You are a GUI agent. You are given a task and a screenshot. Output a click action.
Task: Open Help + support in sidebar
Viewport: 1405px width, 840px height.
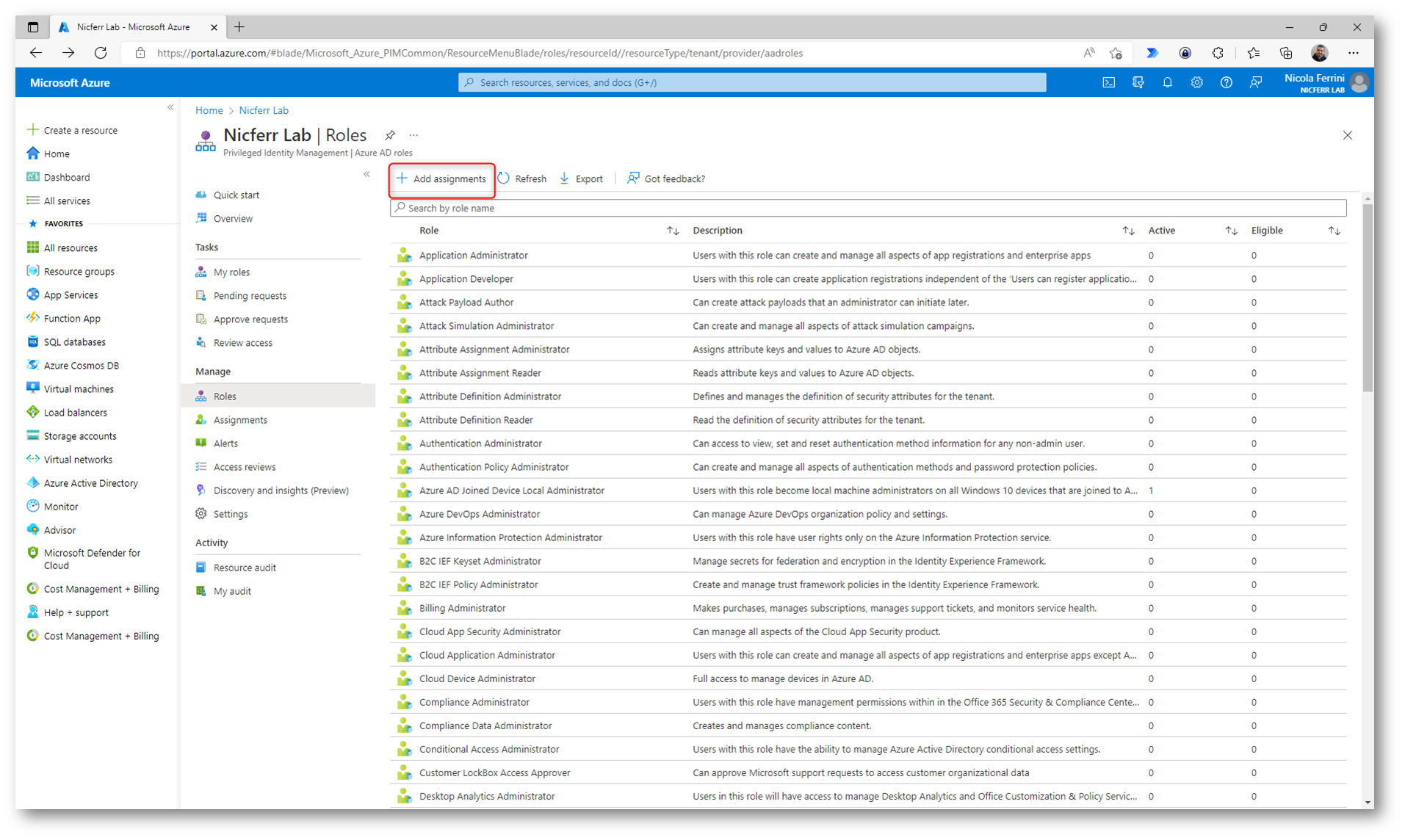click(76, 612)
